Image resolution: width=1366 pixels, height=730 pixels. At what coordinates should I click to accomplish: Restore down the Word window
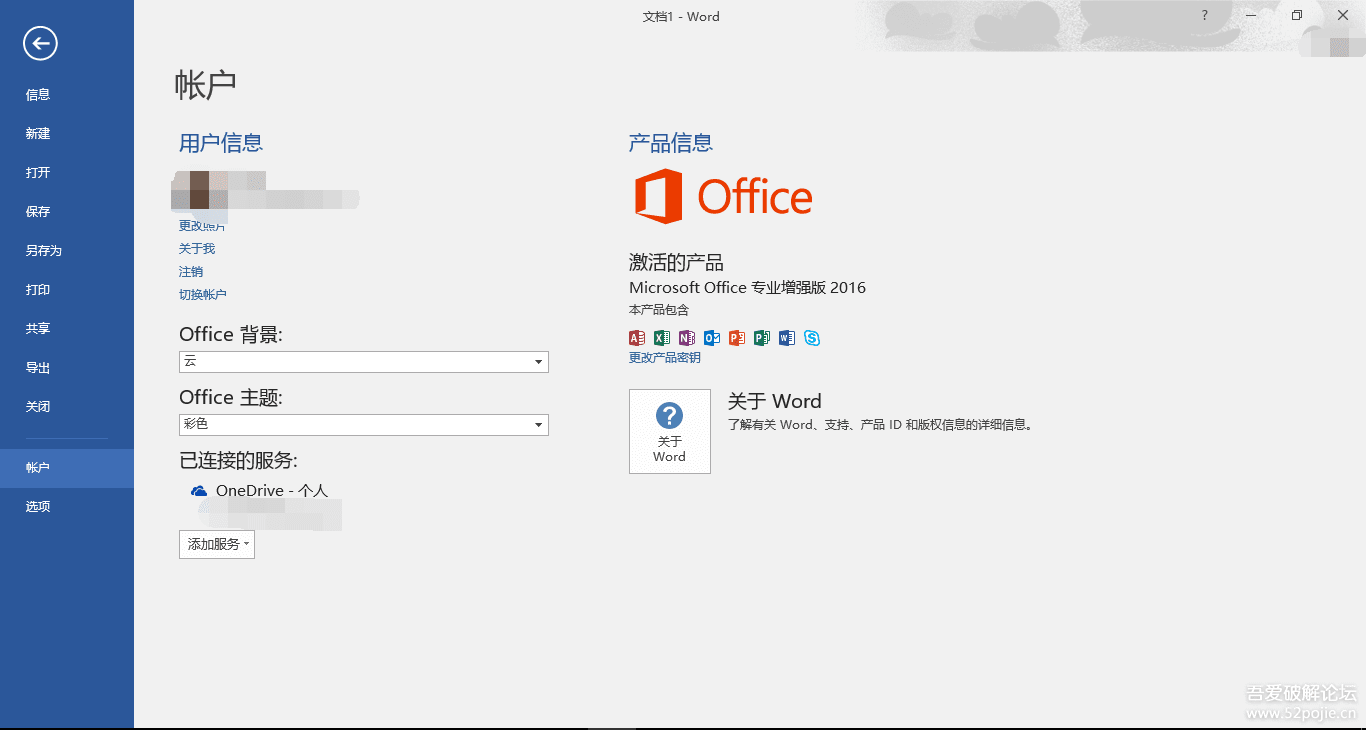click(1297, 16)
